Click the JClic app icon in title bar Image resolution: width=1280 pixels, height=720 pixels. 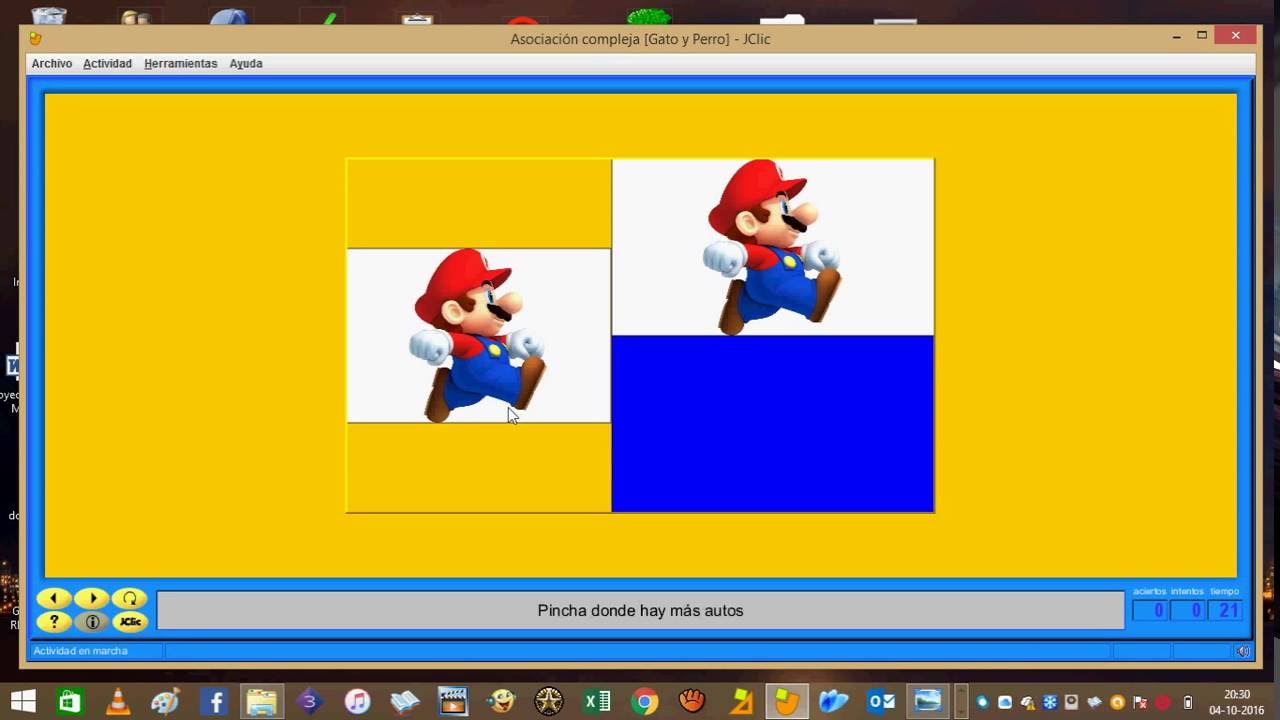coord(36,39)
